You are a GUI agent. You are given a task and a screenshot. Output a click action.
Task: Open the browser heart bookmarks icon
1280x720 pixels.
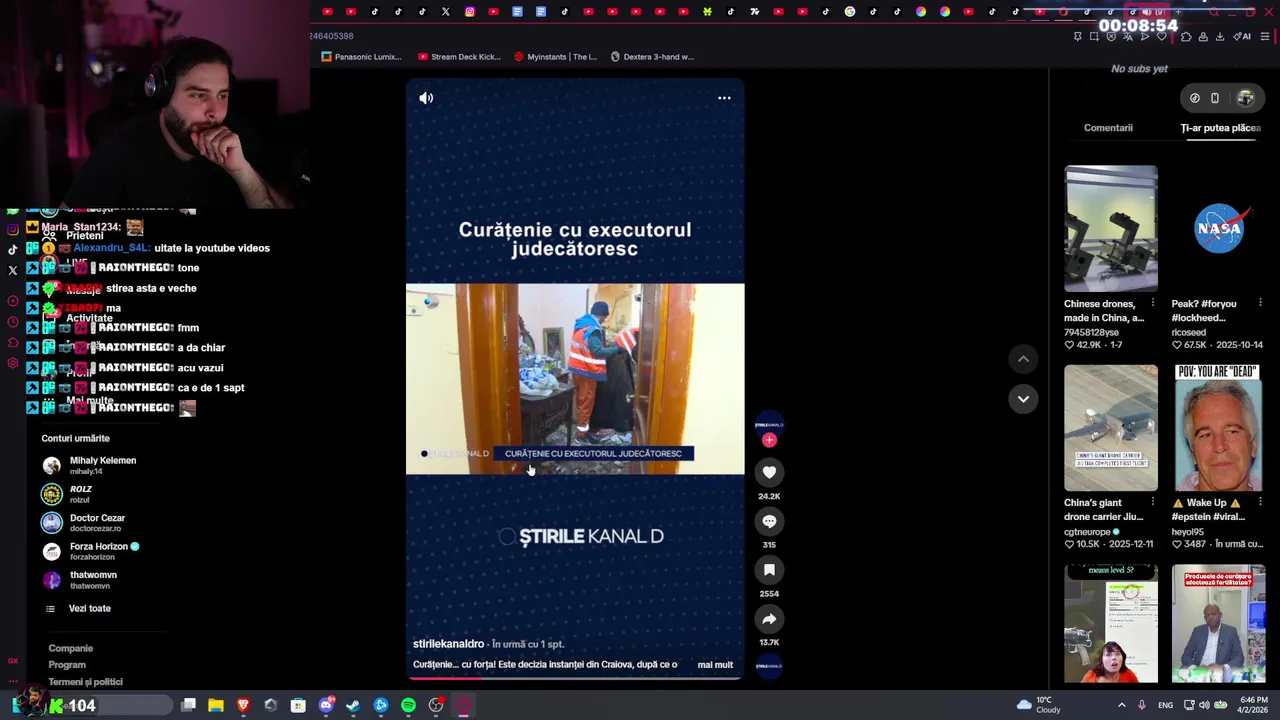click(1162, 36)
